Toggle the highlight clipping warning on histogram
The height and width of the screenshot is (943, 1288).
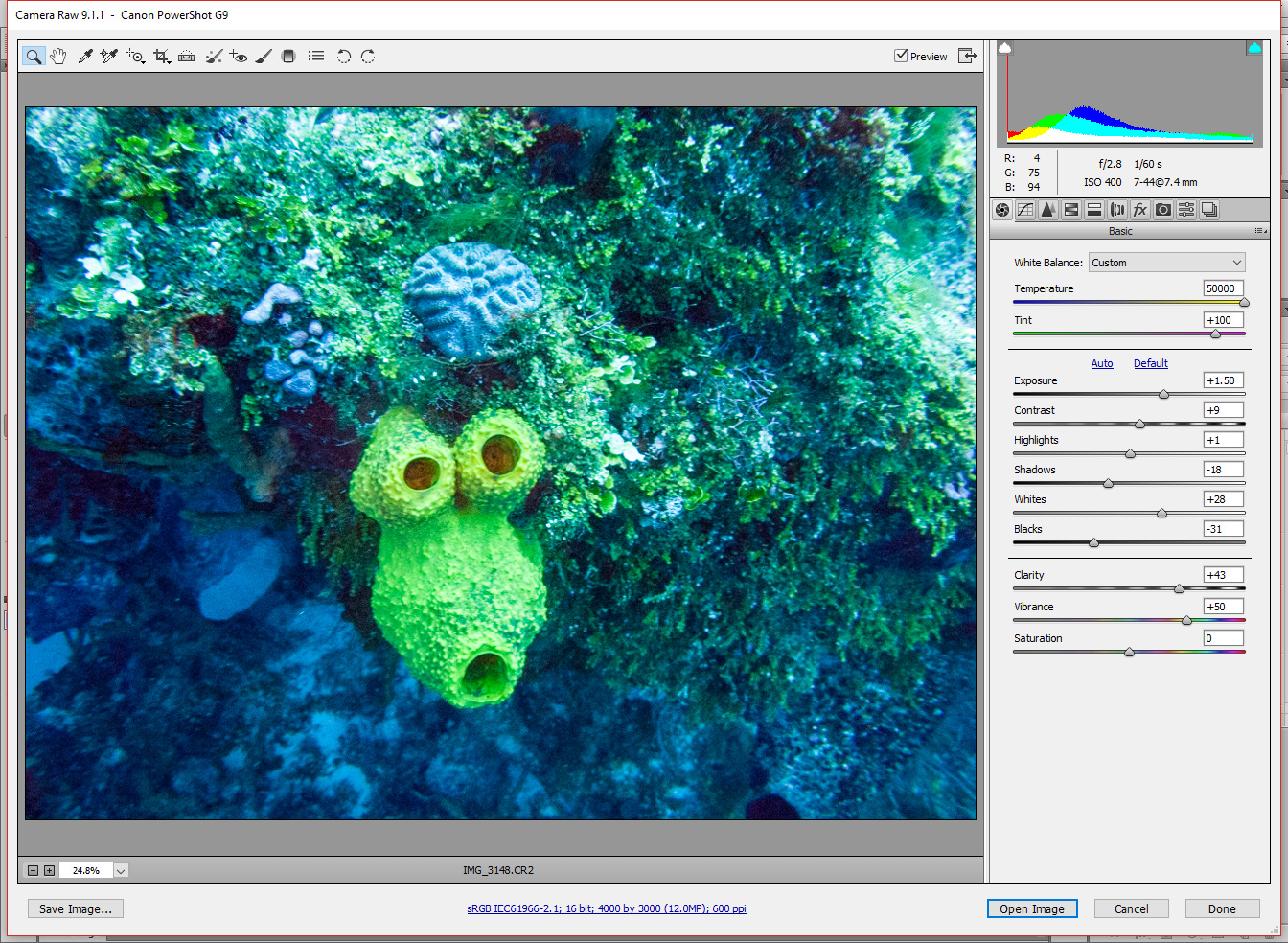click(1253, 46)
